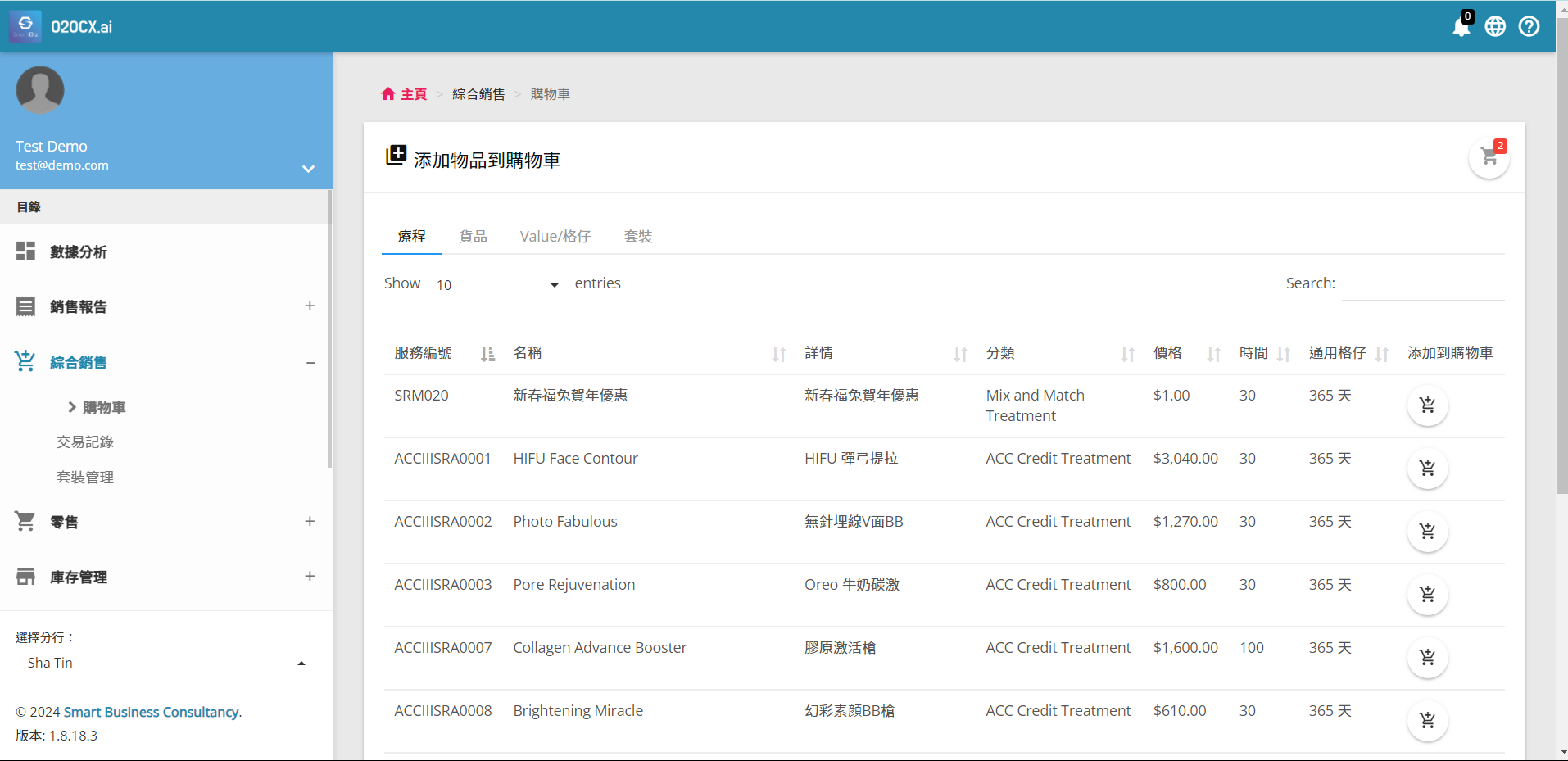This screenshot has width=1568, height=761.
Task: Collapse the 綜合銷售 sidebar section
Action: click(x=310, y=362)
